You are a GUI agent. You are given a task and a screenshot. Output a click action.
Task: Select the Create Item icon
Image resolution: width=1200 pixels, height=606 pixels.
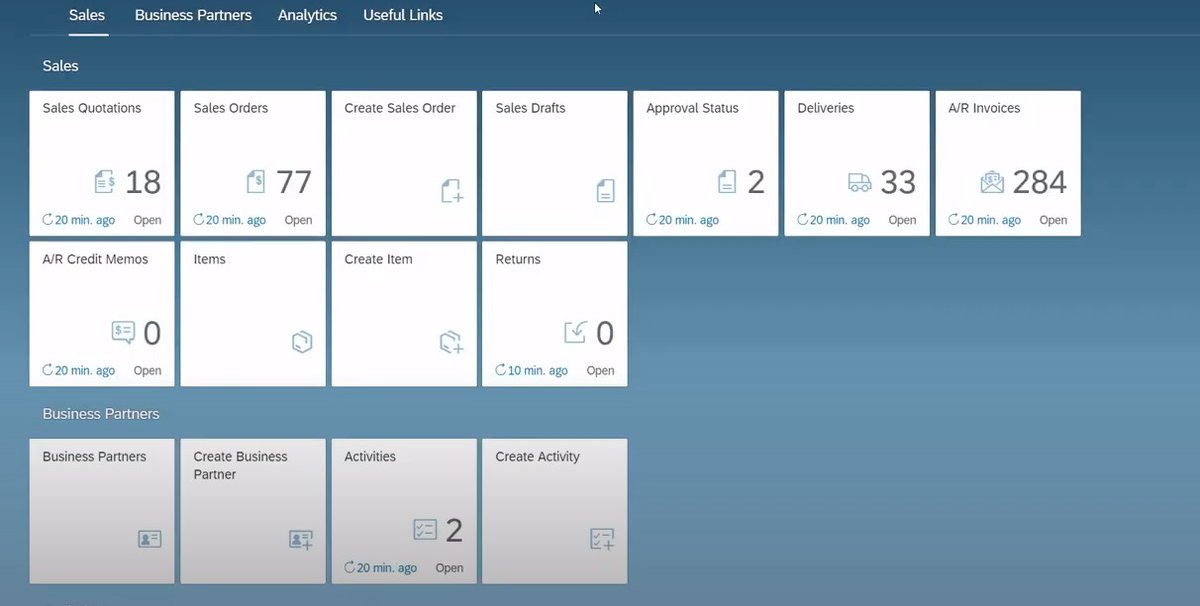452,341
